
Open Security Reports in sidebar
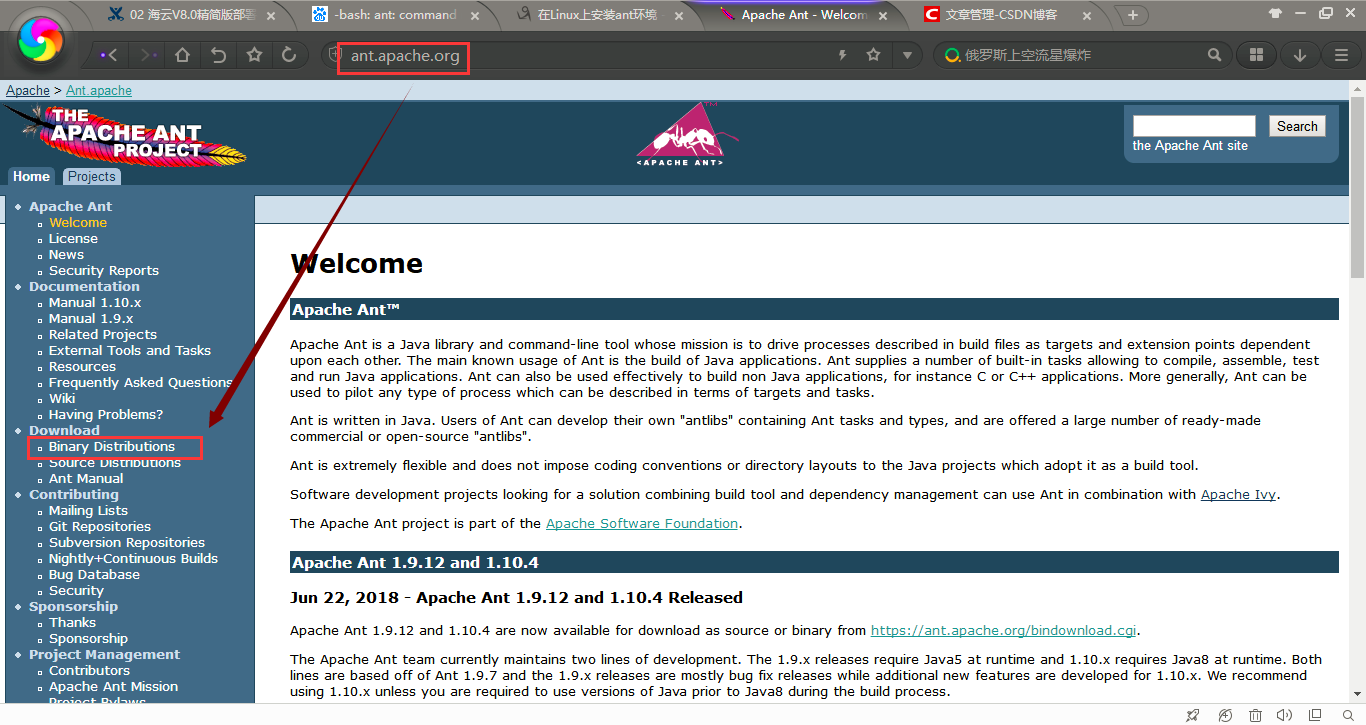pos(104,271)
